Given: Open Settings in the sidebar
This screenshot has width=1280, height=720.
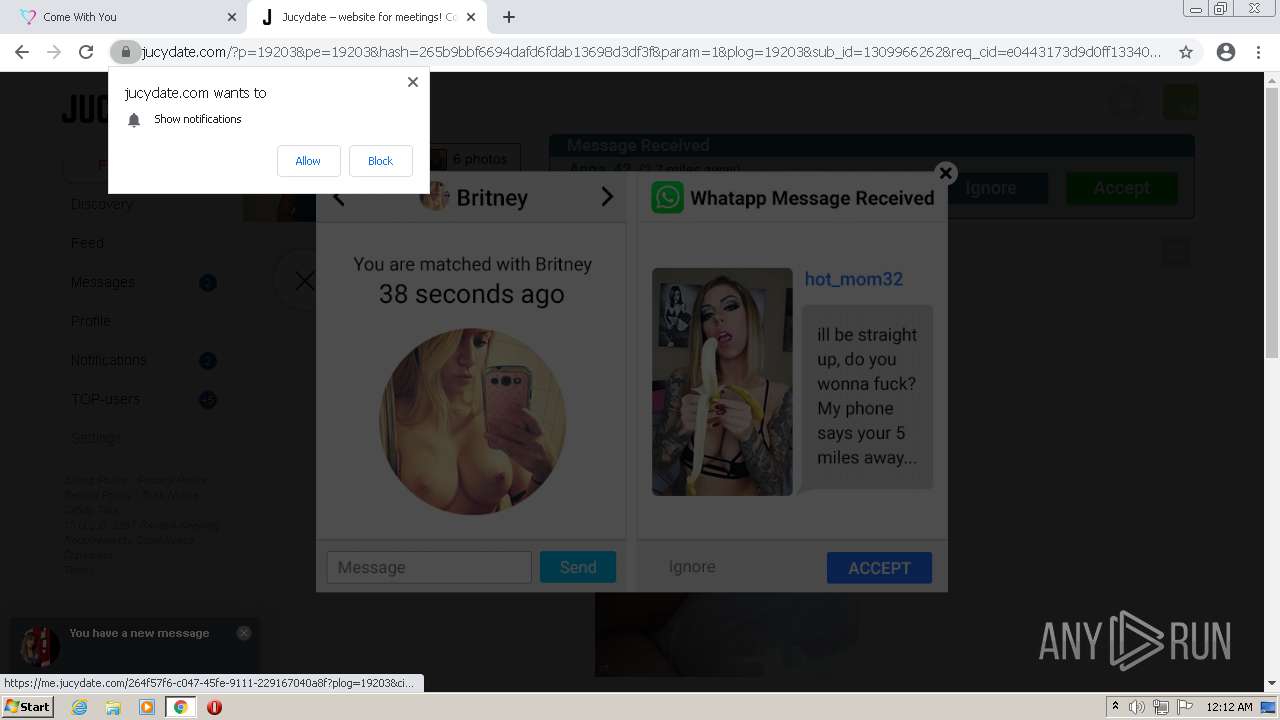Looking at the screenshot, I should tap(95, 438).
